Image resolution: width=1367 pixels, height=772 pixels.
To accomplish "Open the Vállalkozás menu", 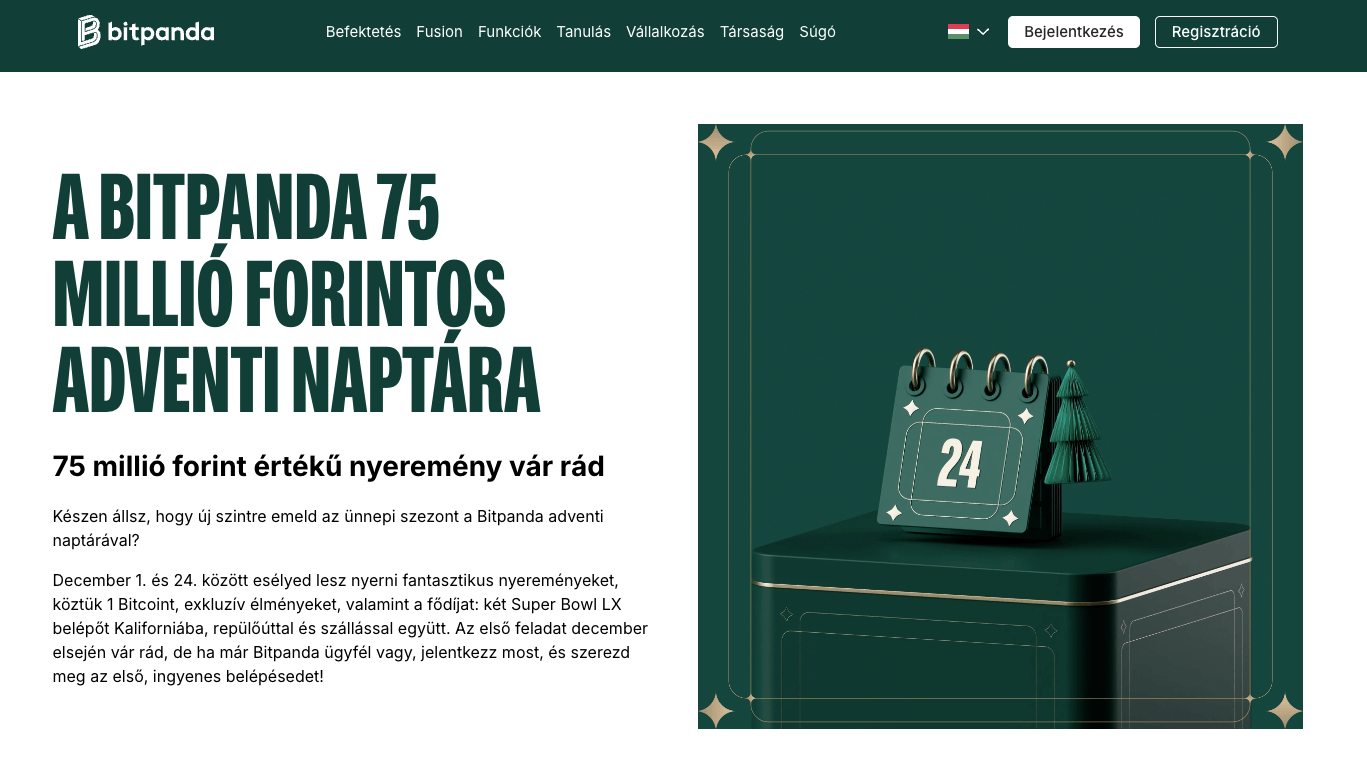I will click(x=665, y=31).
